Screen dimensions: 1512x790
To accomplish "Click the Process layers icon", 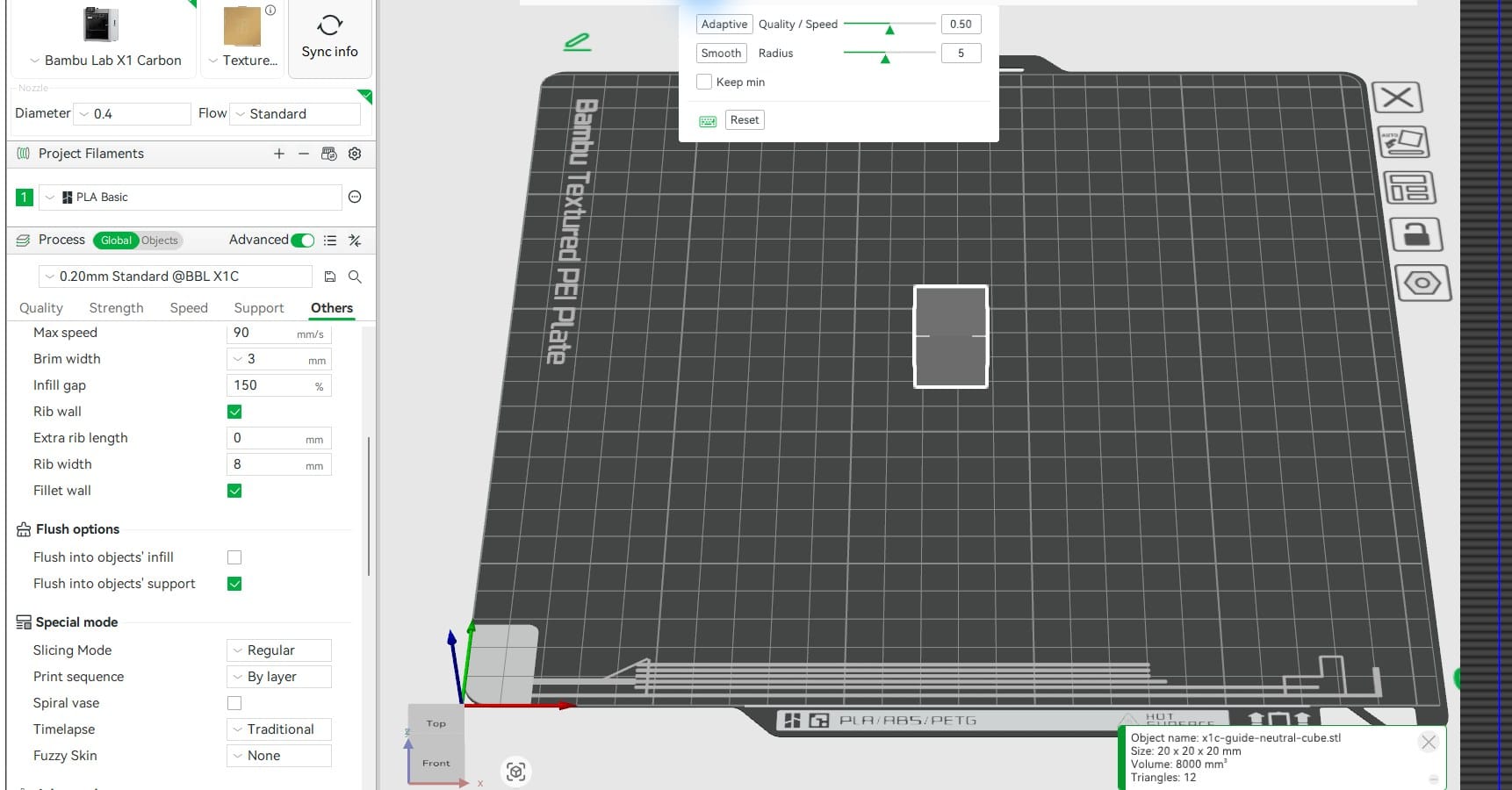I will coord(23,240).
